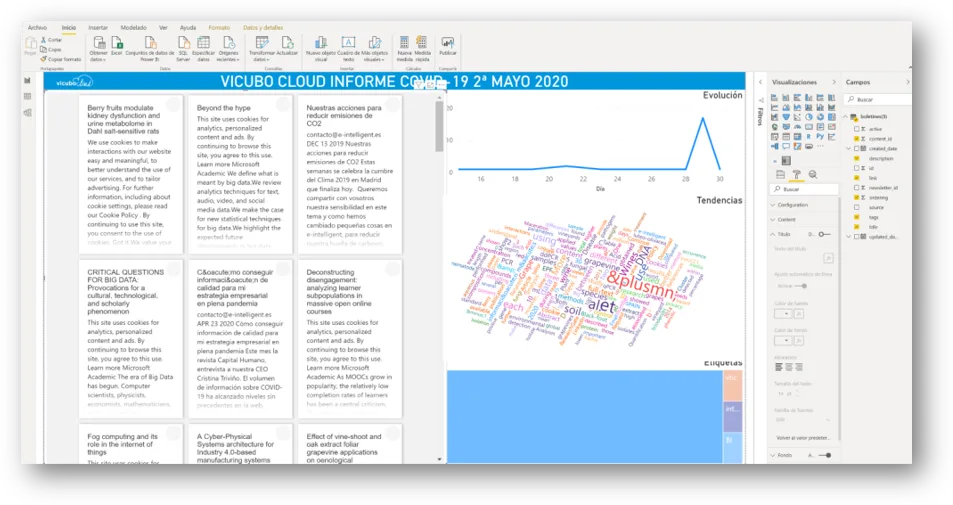Click Copiar formato brush icon
This screenshot has width=953, height=505.
tap(43, 60)
